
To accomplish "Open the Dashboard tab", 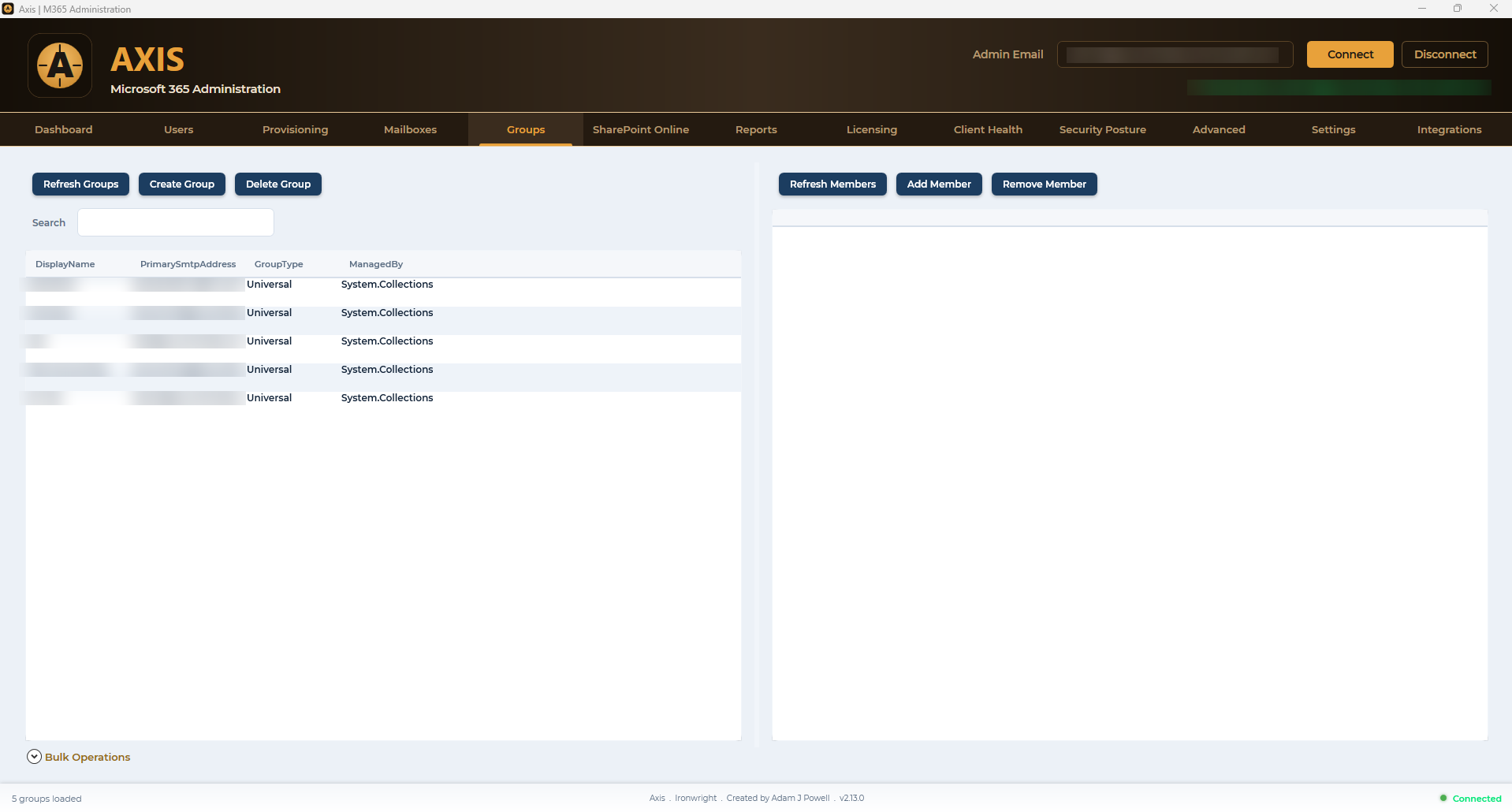I will pos(64,129).
